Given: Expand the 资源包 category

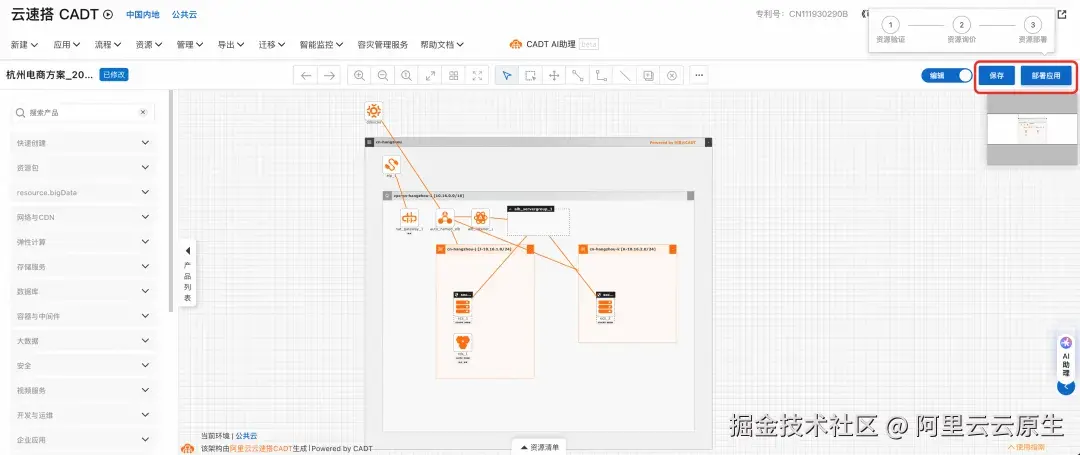Looking at the screenshot, I should point(83,167).
